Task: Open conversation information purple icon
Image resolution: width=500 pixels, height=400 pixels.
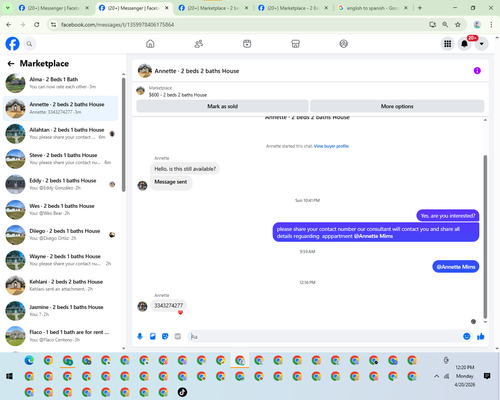Action: coord(477,71)
